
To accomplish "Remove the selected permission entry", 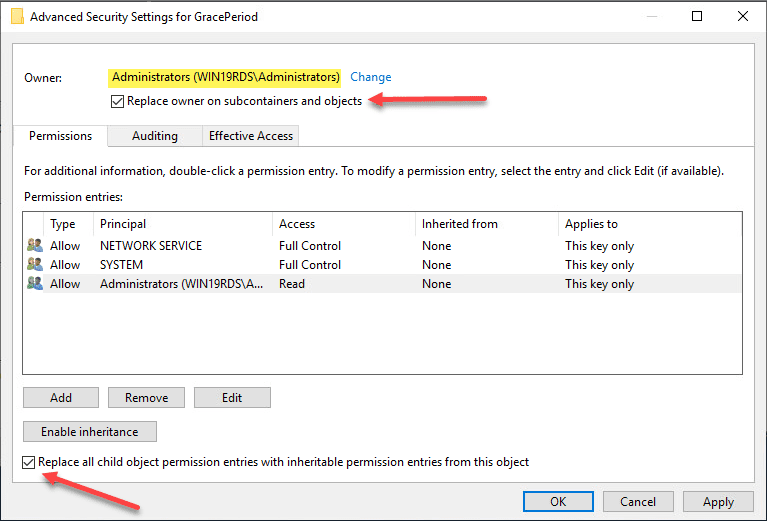I will [x=146, y=398].
